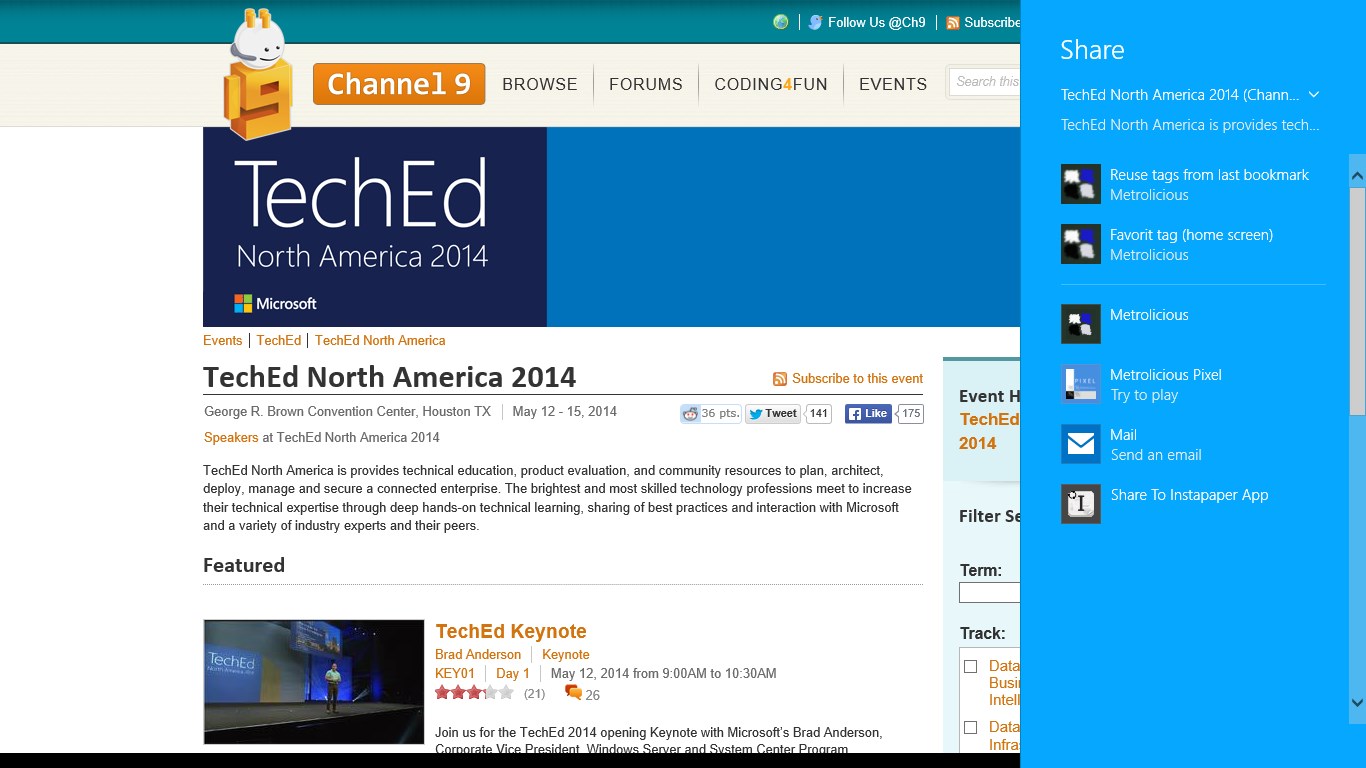Click the date text May 12 - 15, 2014
Viewport: 1366px width, 768px height.
(565, 411)
